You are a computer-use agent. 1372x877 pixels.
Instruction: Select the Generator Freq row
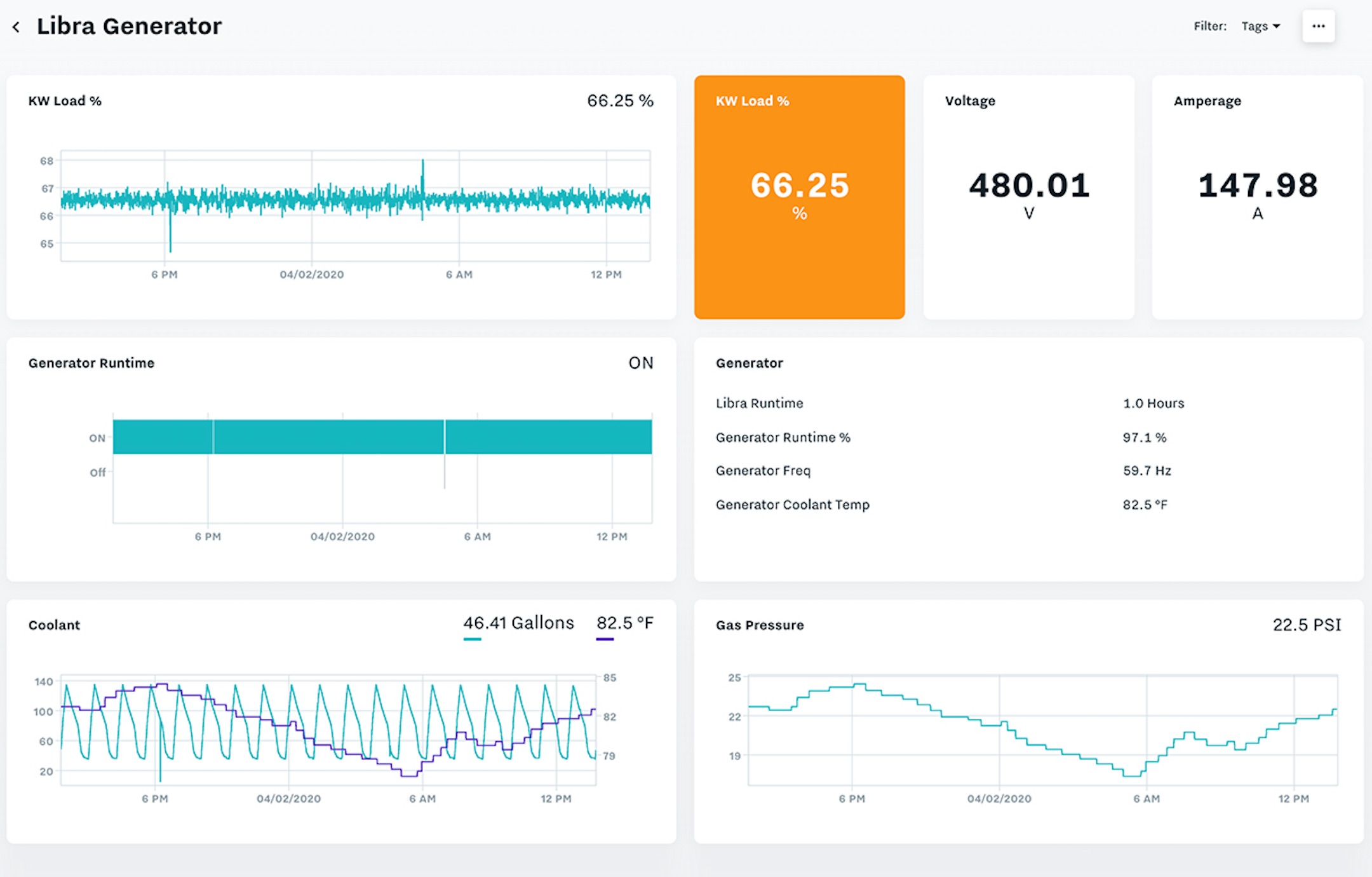pos(1028,471)
